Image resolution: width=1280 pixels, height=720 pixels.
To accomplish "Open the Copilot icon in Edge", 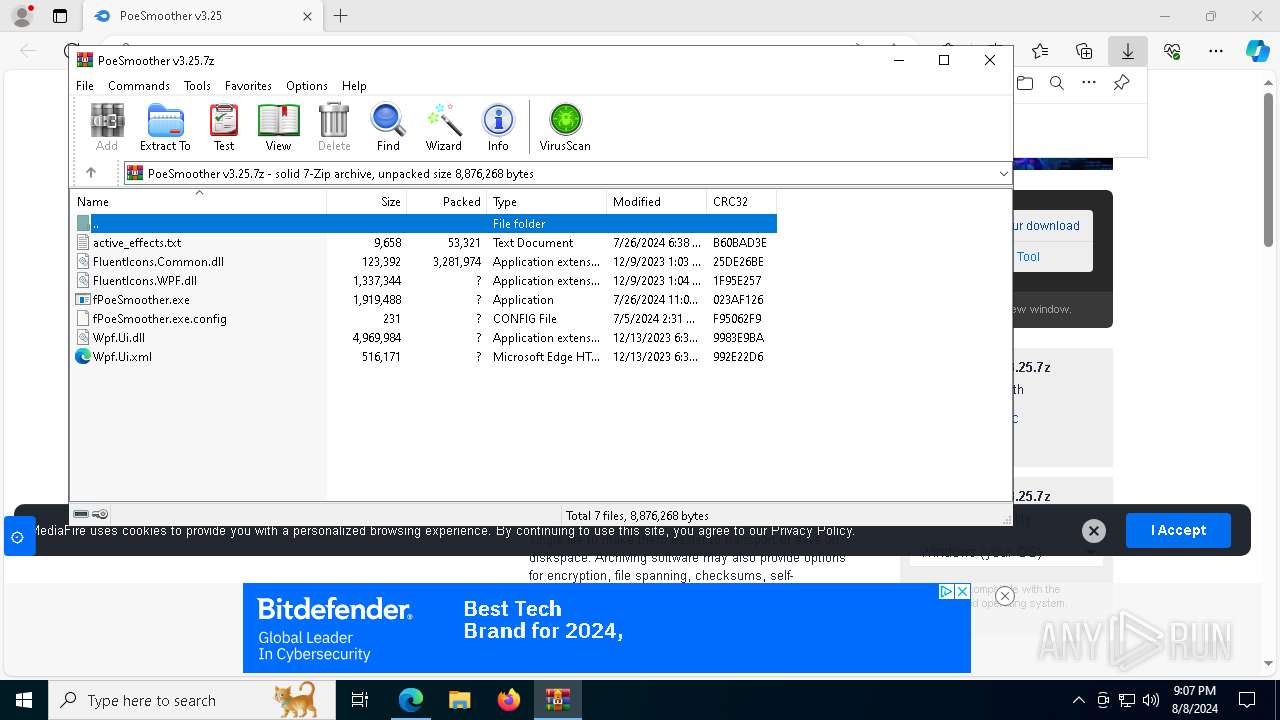I will click(1257, 51).
